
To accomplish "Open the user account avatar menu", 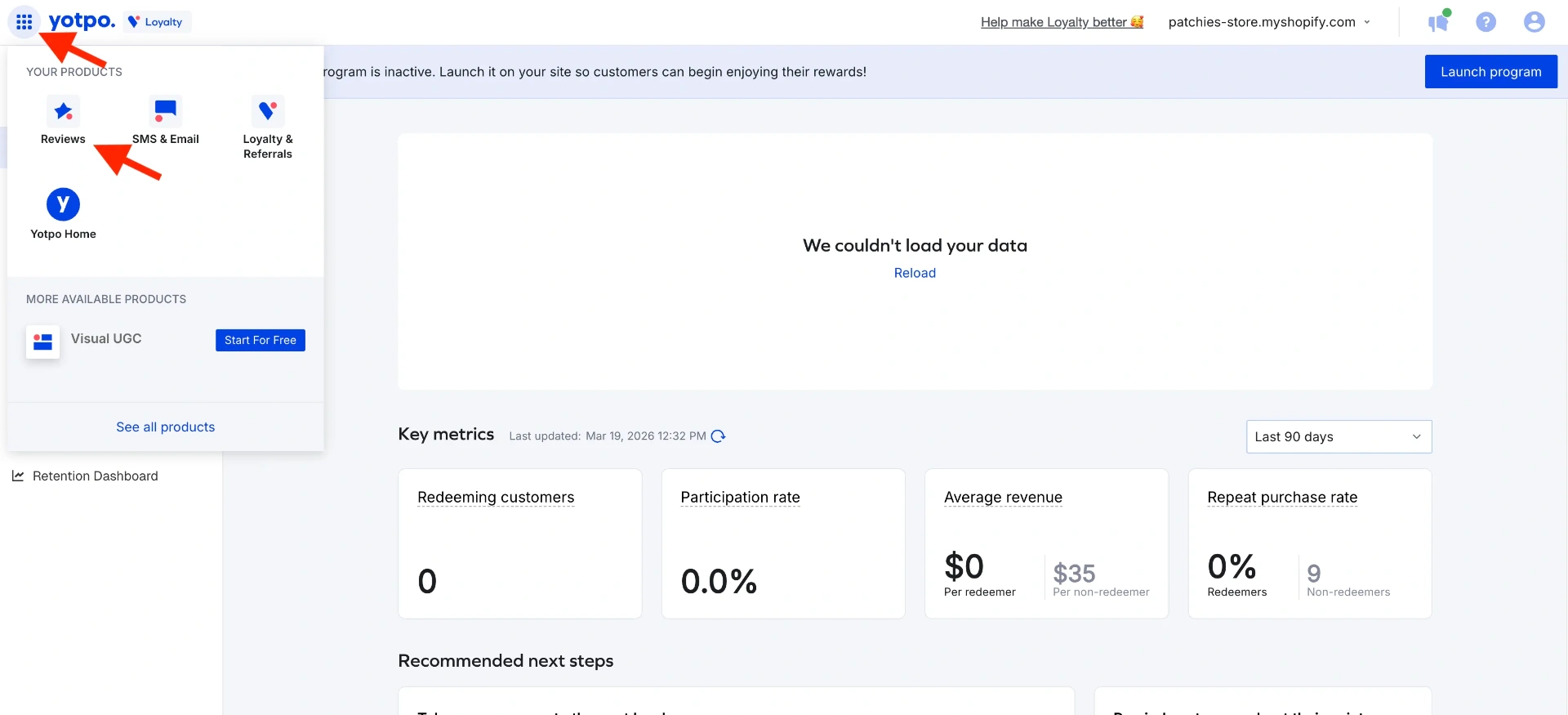I will pos(1535,22).
